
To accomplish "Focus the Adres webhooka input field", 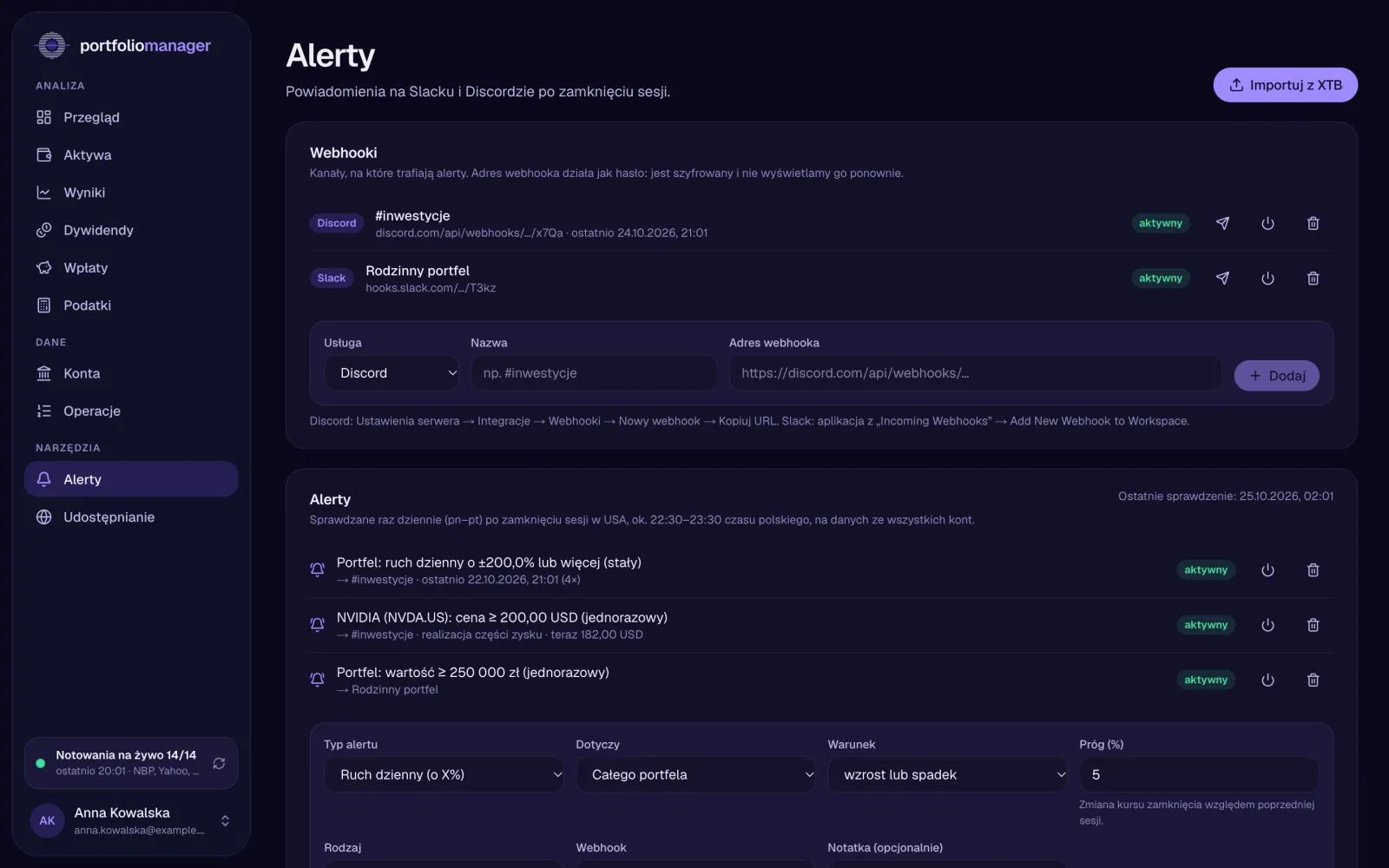I will click(x=975, y=373).
